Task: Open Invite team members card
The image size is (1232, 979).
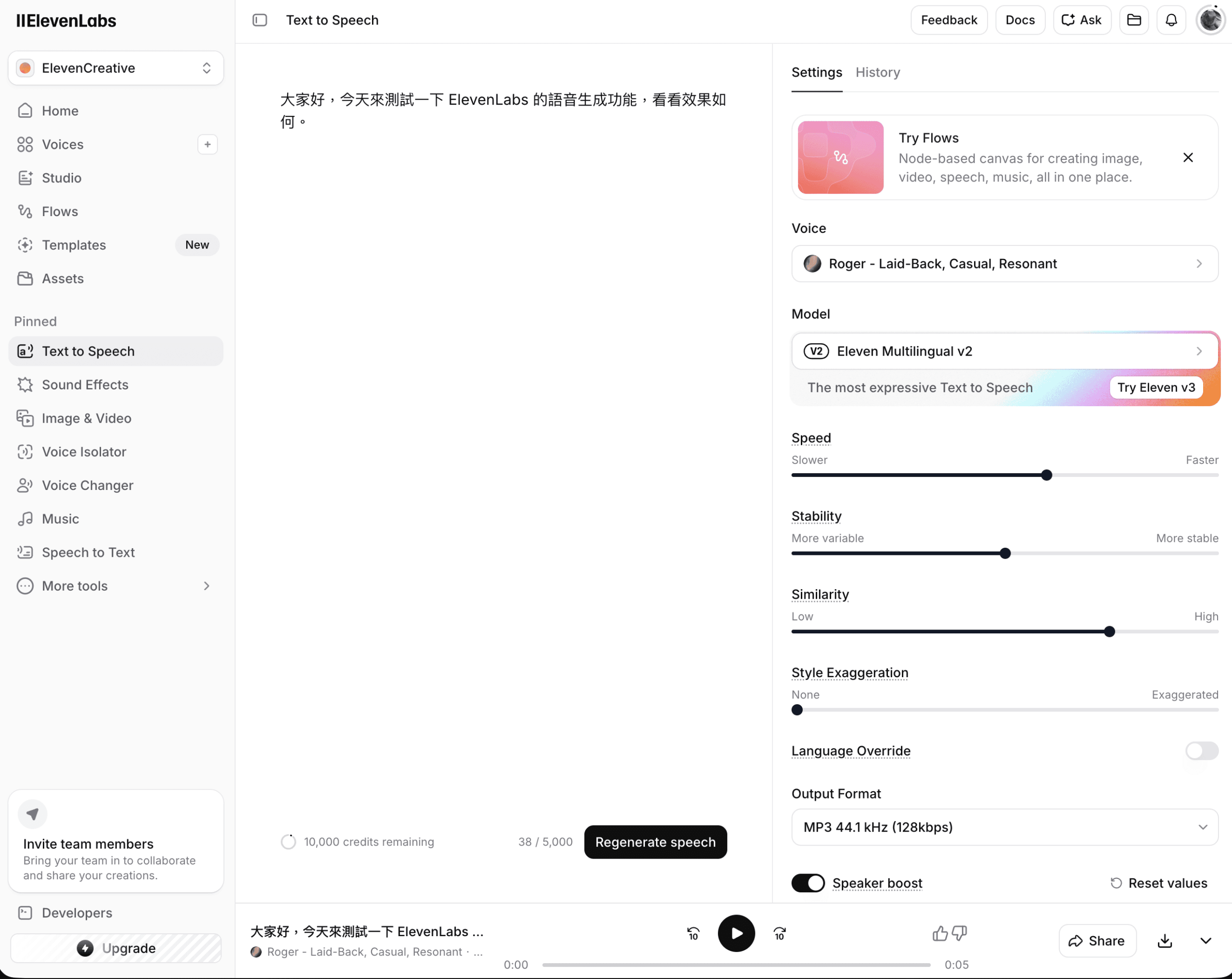Action: coord(115,841)
